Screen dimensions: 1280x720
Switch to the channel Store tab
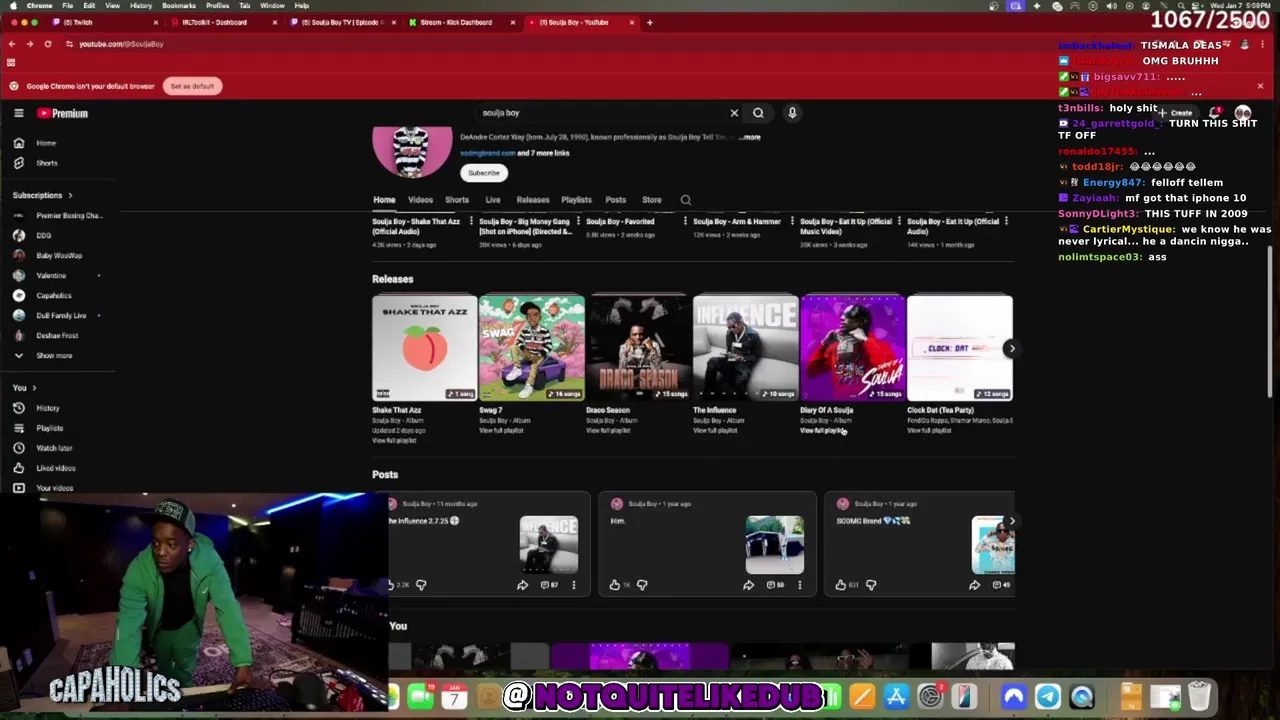(651, 200)
